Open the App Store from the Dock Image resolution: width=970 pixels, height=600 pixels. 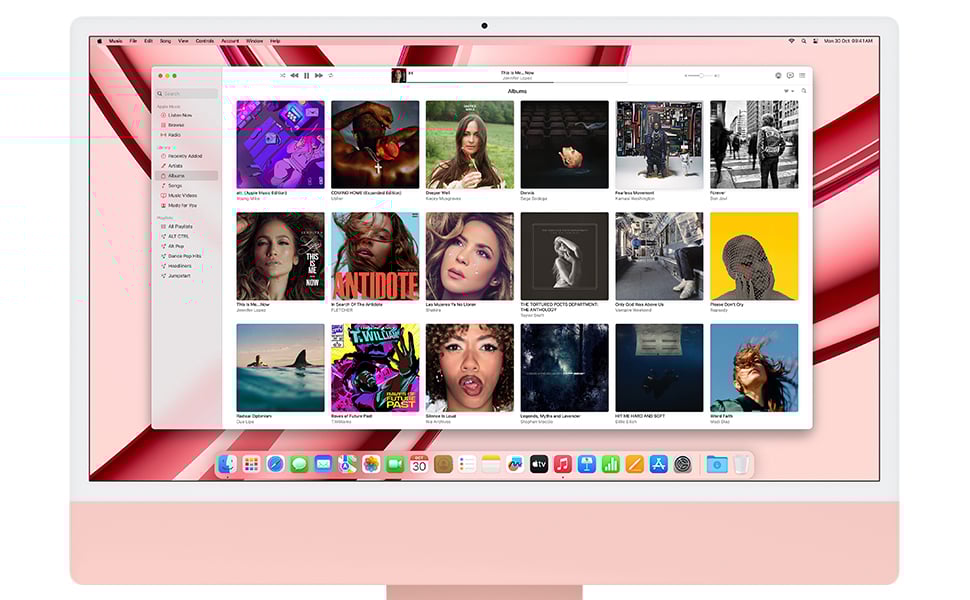(x=658, y=464)
